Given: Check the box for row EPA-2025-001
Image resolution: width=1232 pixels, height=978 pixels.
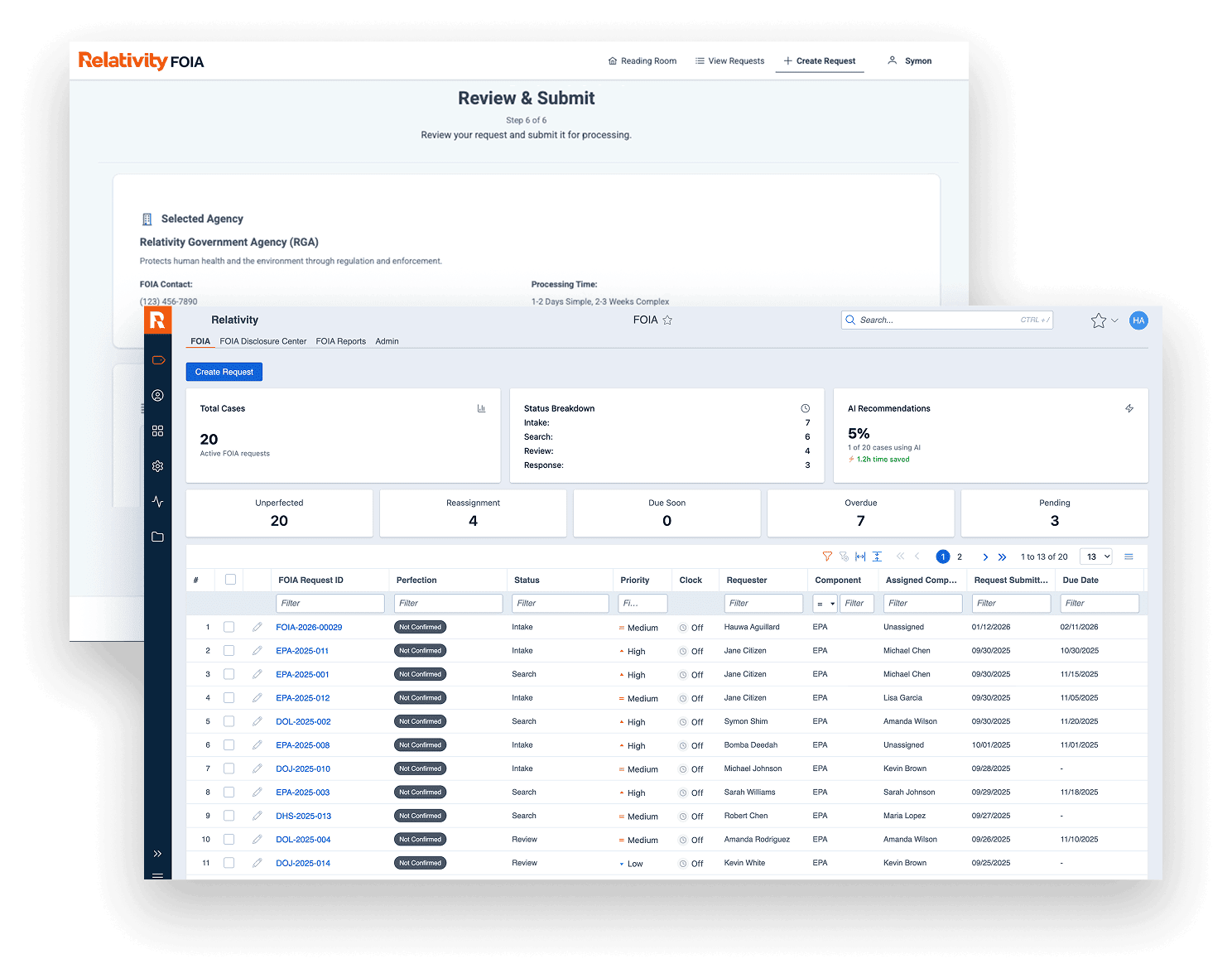Looking at the screenshot, I should coord(229,674).
